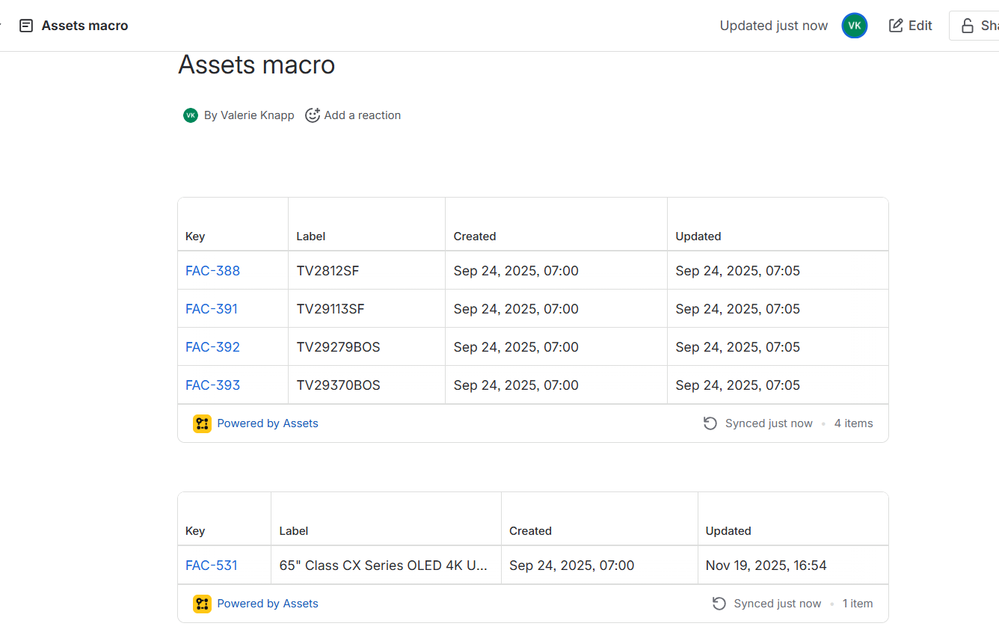Select the 65" Class CX Series OLED label
This screenshot has width=999, height=633.
click(x=383, y=565)
